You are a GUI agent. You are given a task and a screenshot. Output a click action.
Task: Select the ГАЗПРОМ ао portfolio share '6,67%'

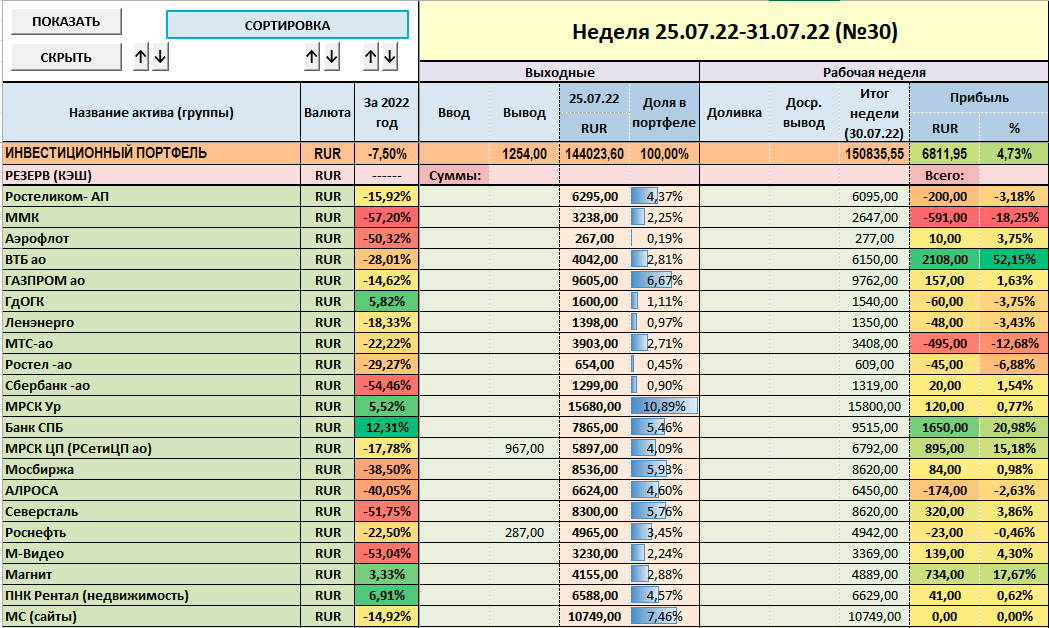[664, 280]
